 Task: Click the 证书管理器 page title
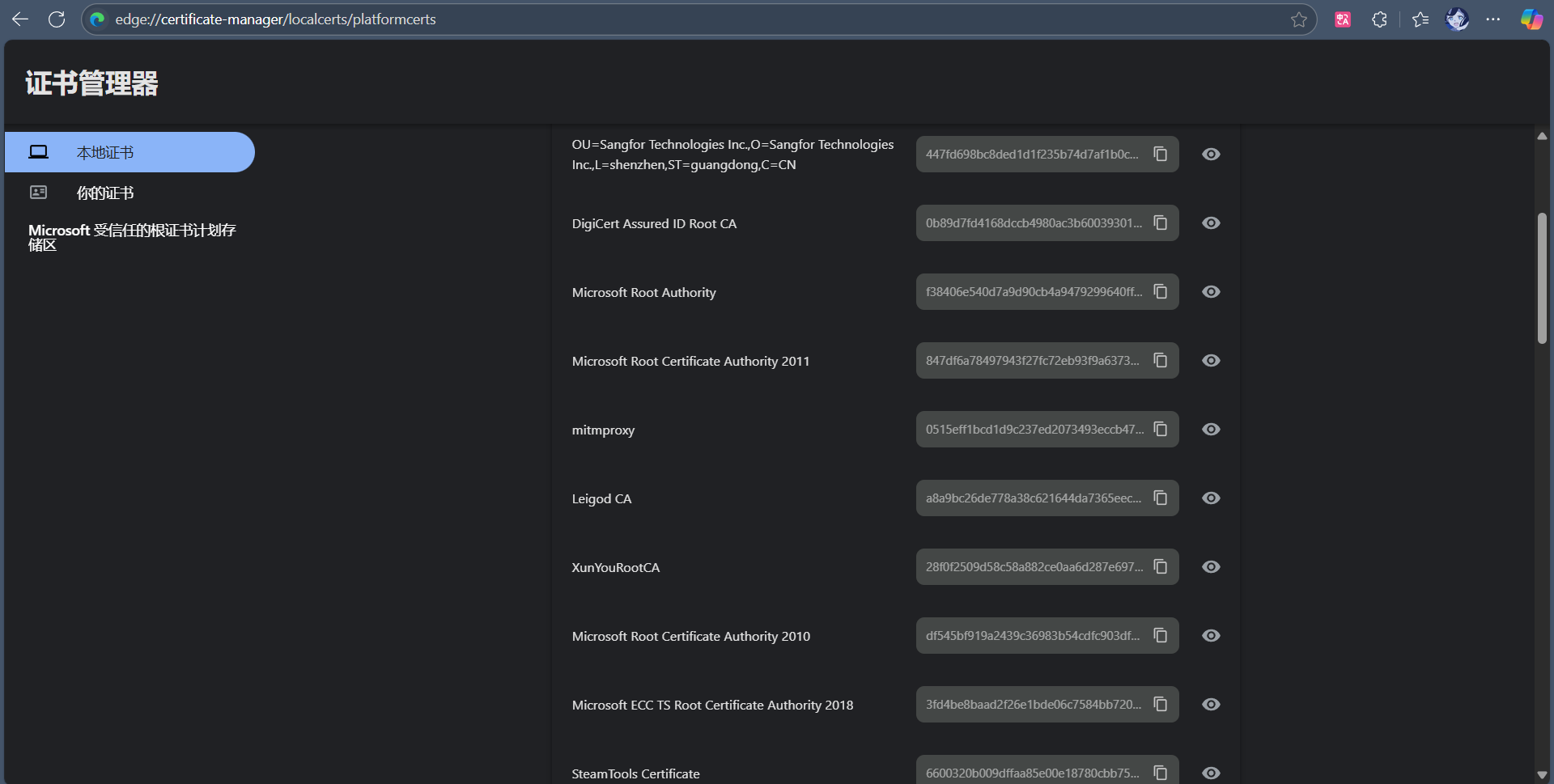[91, 83]
